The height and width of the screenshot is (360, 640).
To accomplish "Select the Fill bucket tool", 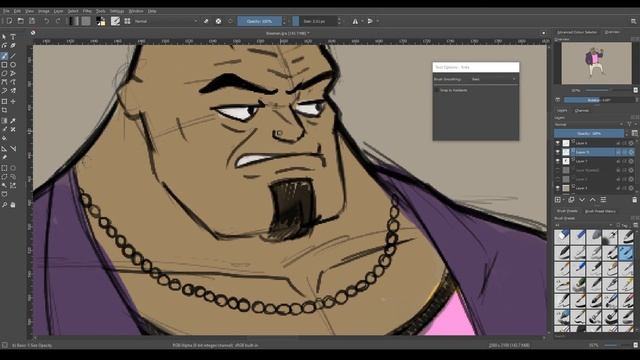I will [4, 139].
